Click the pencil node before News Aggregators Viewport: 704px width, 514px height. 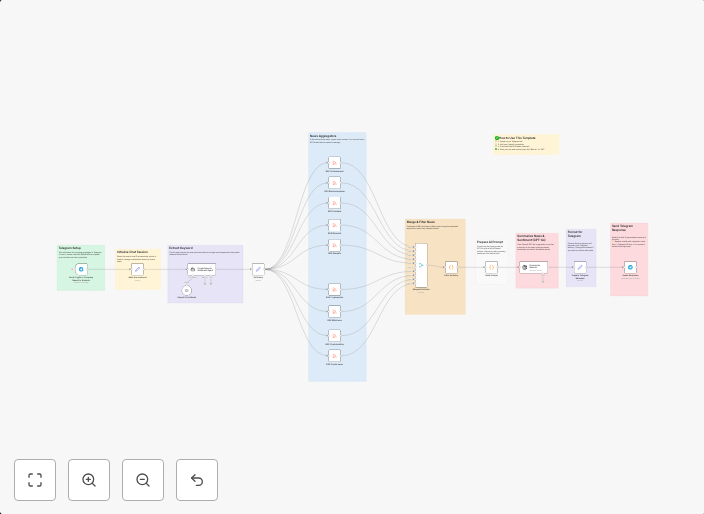click(258, 269)
